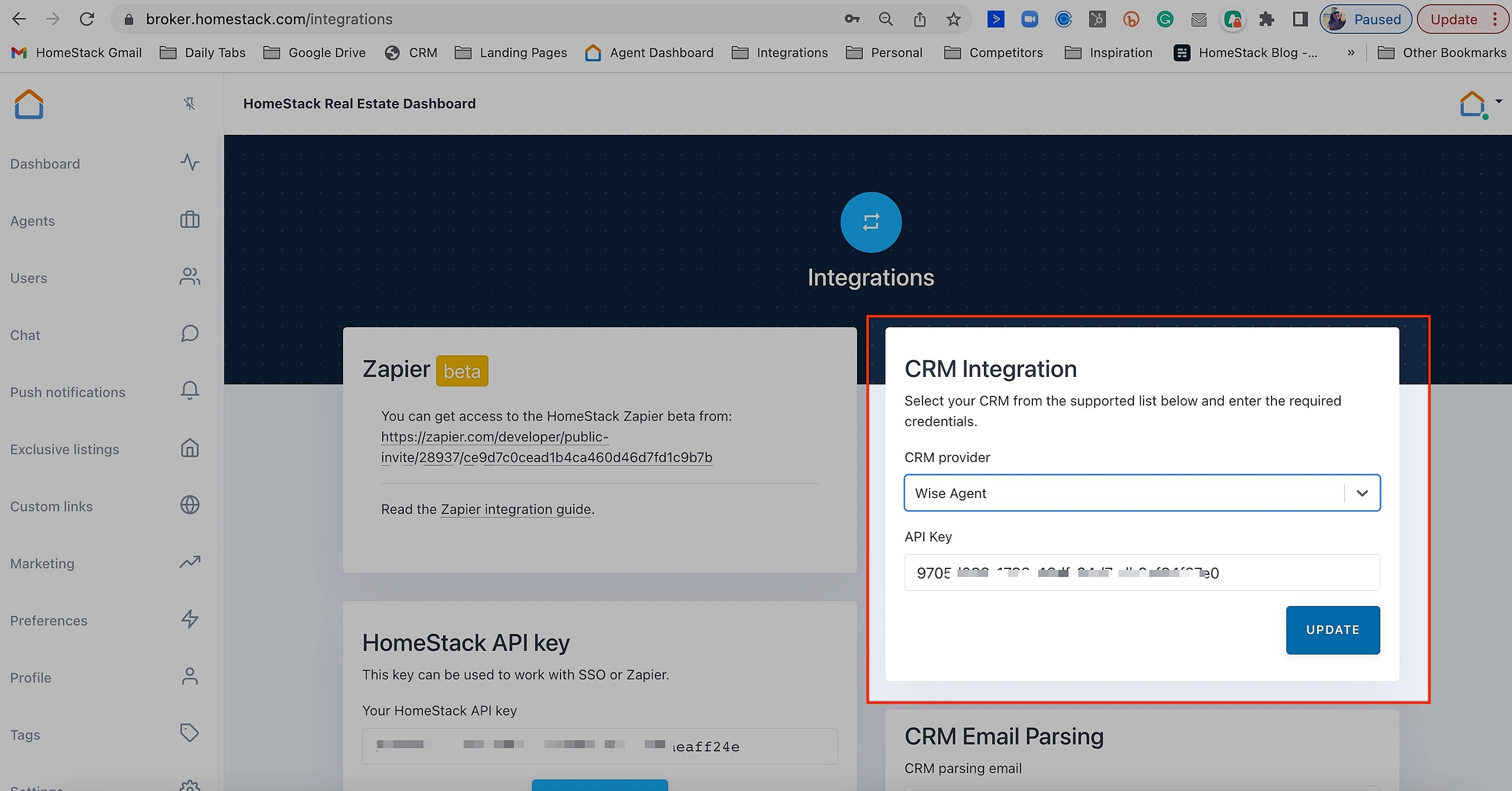Open the account menu arrow at top right
The image size is (1512, 791).
[x=1499, y=101]
